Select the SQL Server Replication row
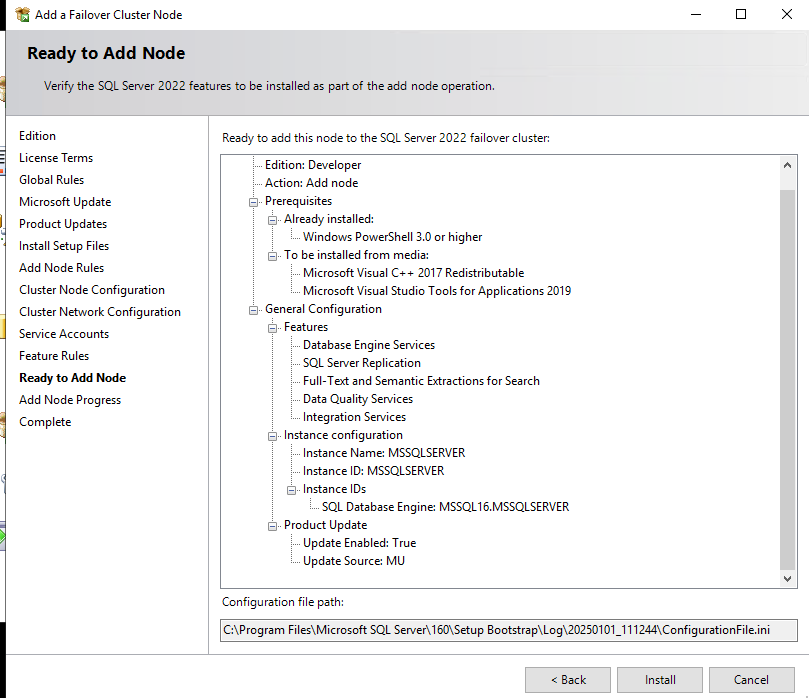This screenshot has height=698, width=809. (x=361, y=363)
